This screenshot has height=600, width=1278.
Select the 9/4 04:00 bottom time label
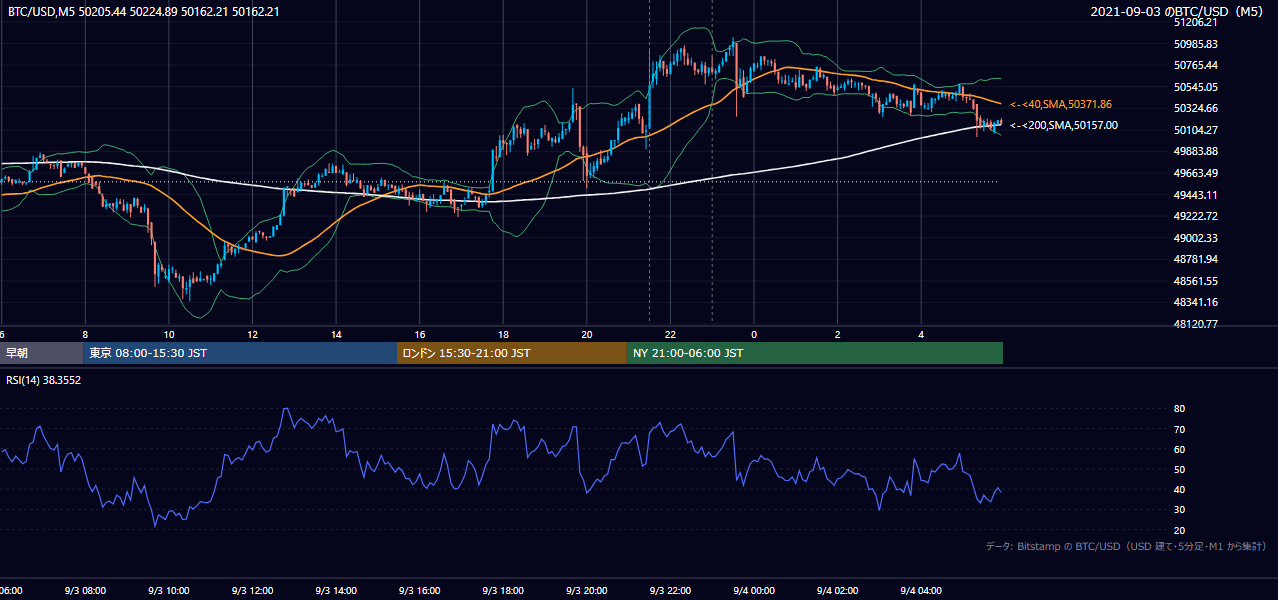pyautogui.click(x=922, y=592)
